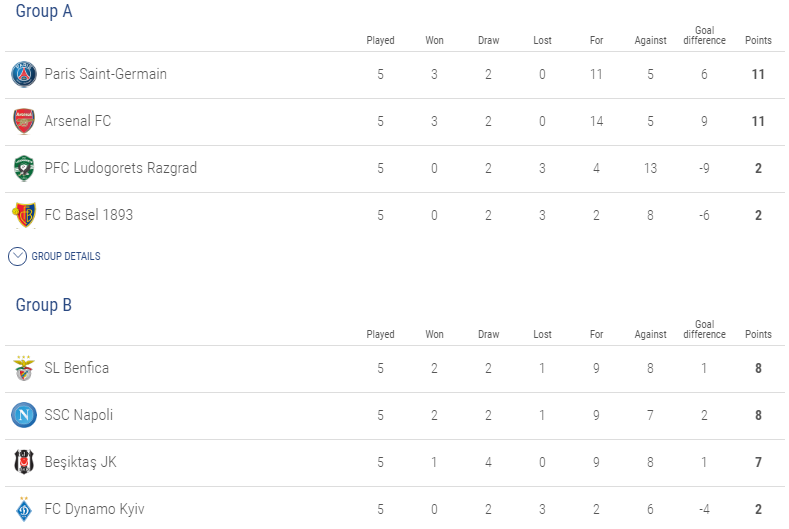Viewport: 789px width, 529px height.
Task: Click Group A Points column header
Action: coord(758,40)
